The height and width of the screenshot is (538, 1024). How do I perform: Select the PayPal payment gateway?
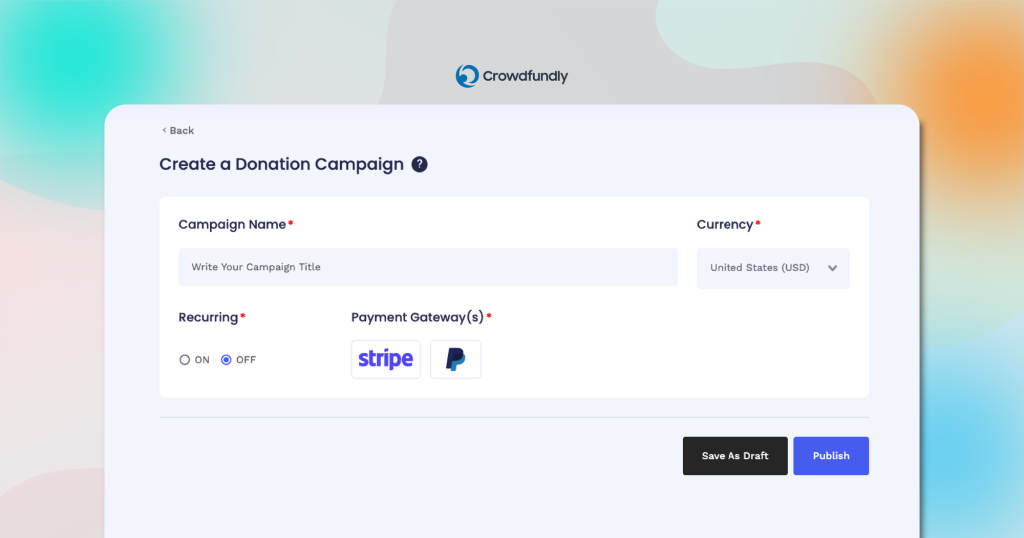pyautogui.click(x=456, y=359)
